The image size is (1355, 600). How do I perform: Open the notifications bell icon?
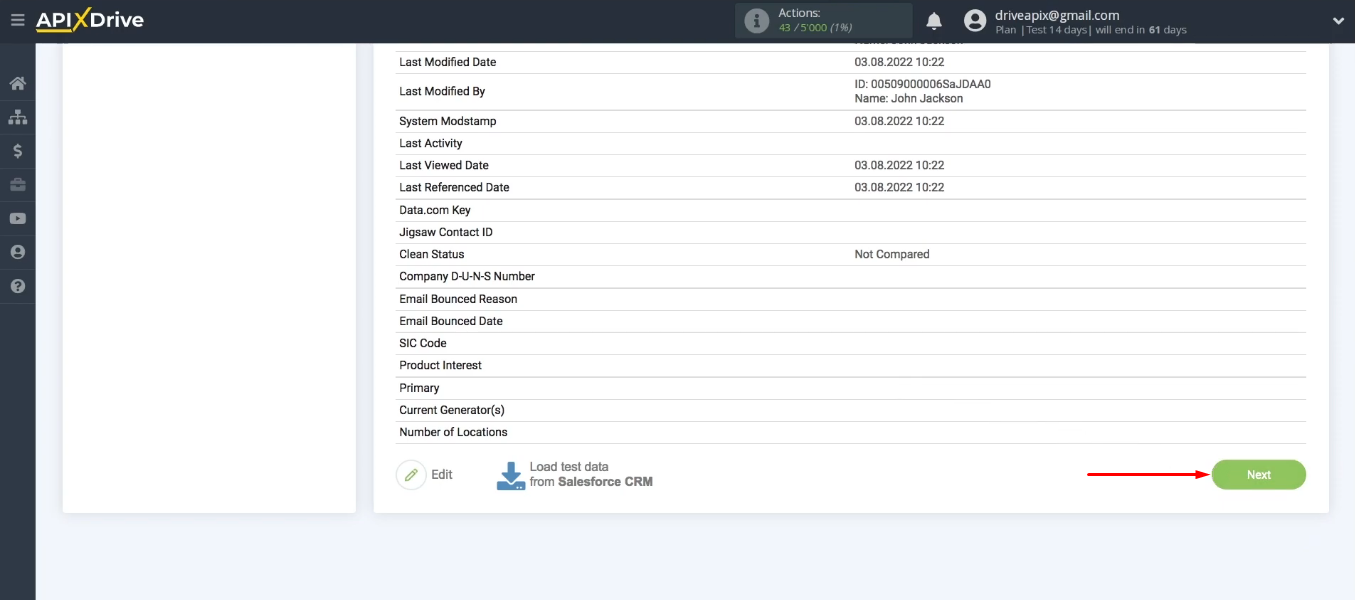933,20
